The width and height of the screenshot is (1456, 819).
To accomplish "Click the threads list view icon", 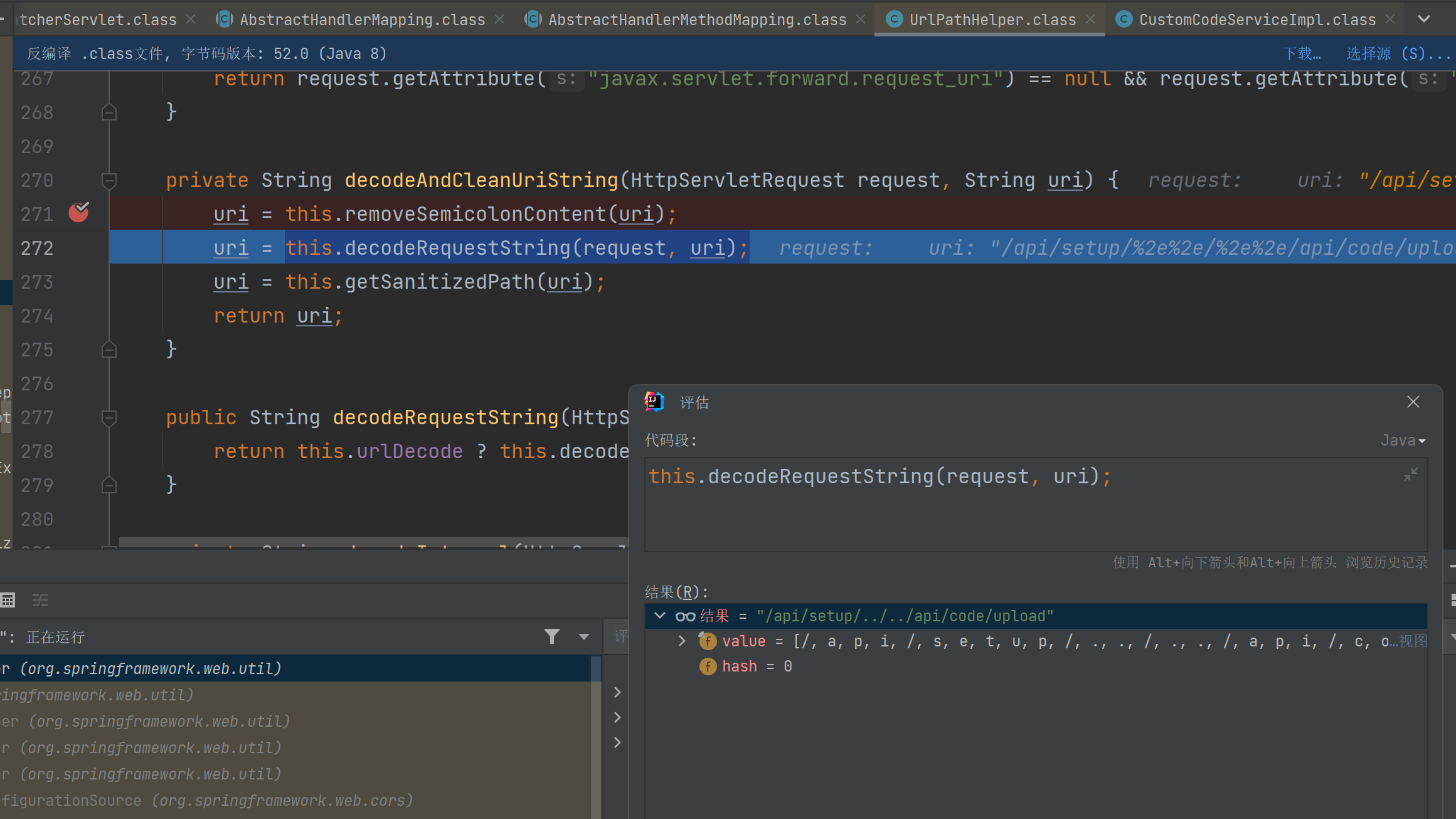I will coord(40,600).
